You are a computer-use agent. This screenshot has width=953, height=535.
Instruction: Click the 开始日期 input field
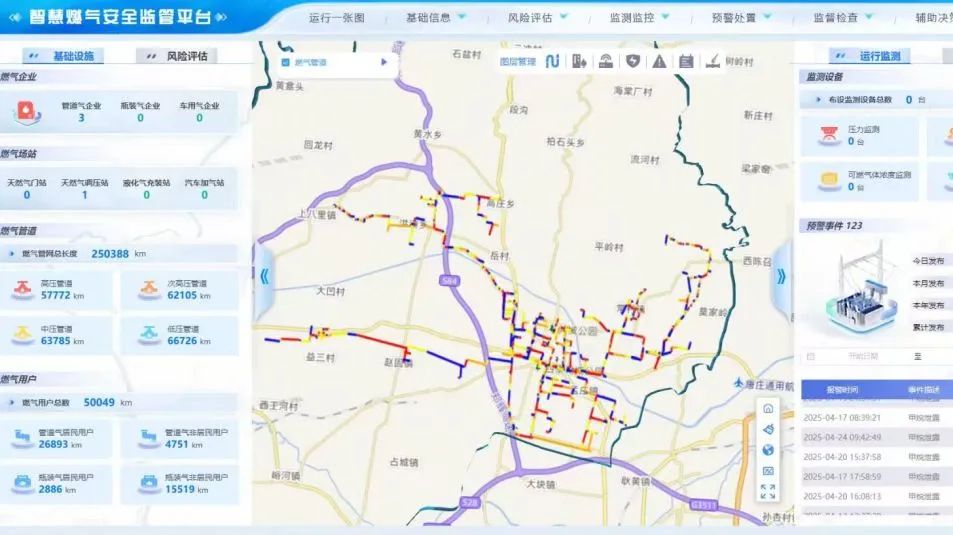click(x=862, y=357)
